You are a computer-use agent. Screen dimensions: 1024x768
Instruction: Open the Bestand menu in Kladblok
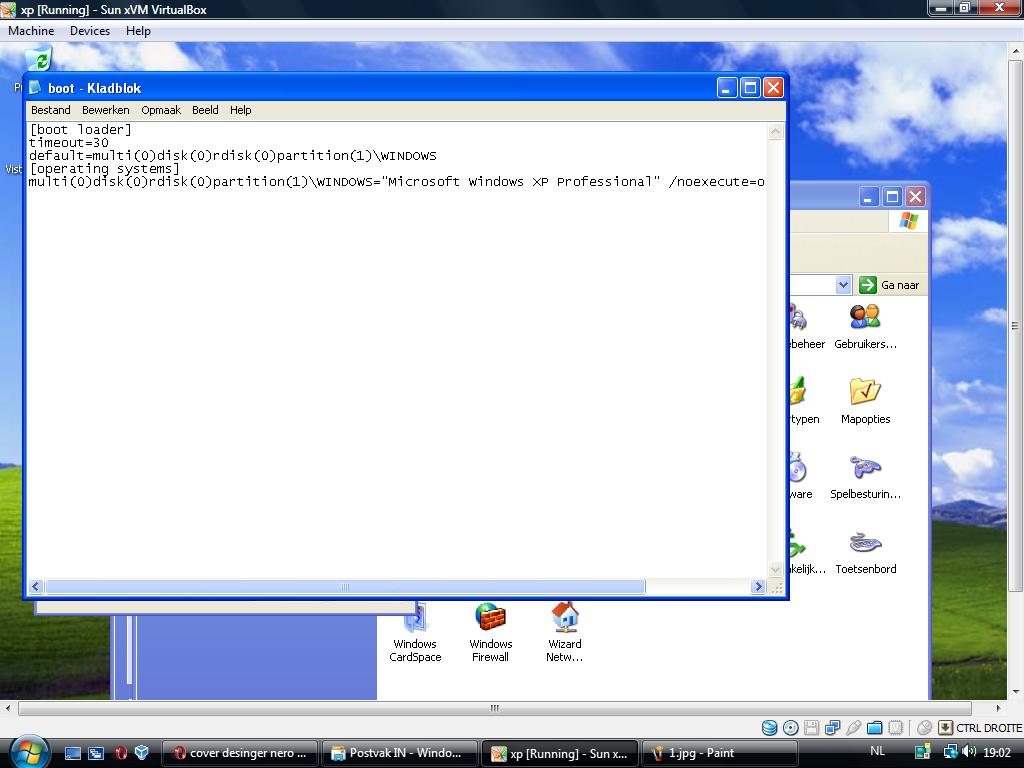click(x=50, y=110)
